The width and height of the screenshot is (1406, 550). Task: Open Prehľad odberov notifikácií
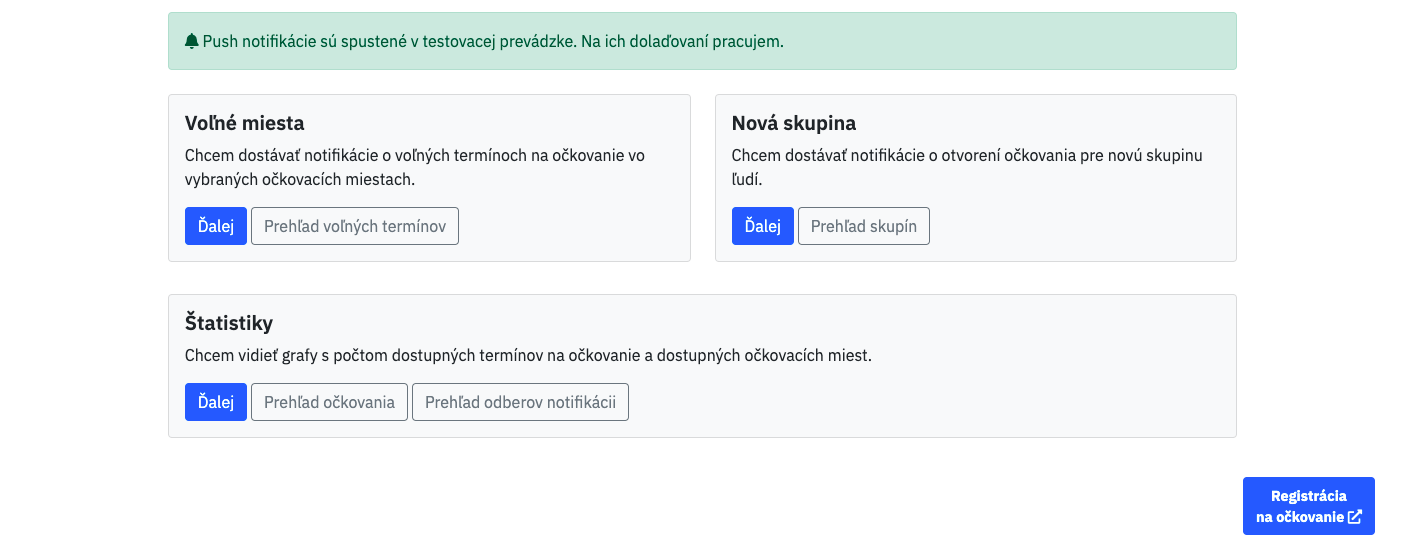tap(520, 402)
